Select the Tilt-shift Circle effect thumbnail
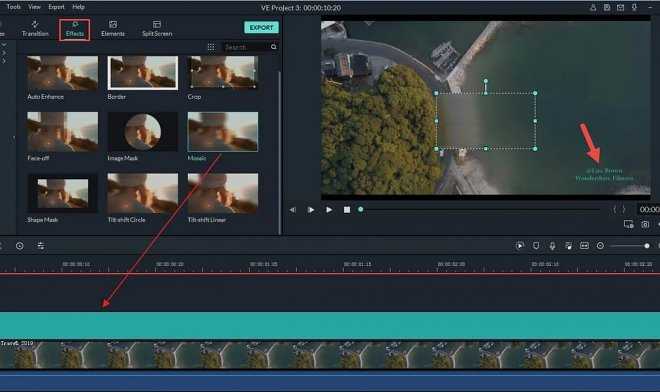 (x=143, y=193)
